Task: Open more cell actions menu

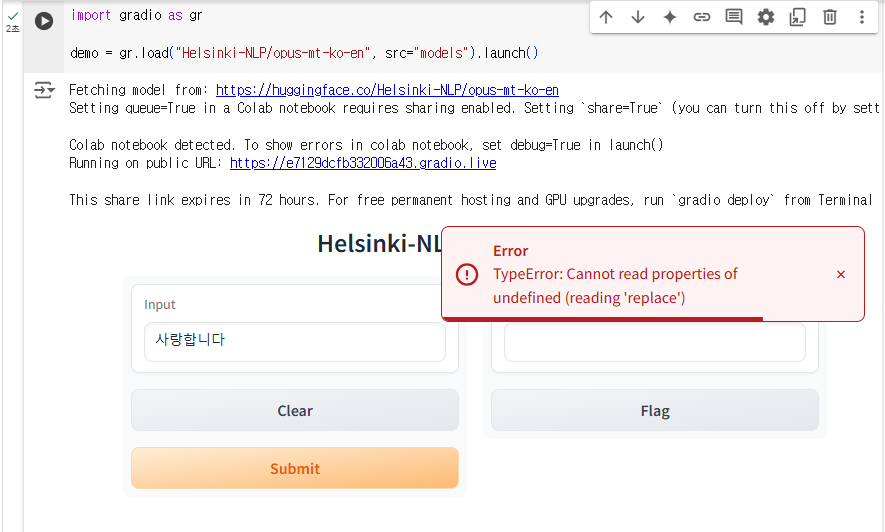Action: click(861, 17)
